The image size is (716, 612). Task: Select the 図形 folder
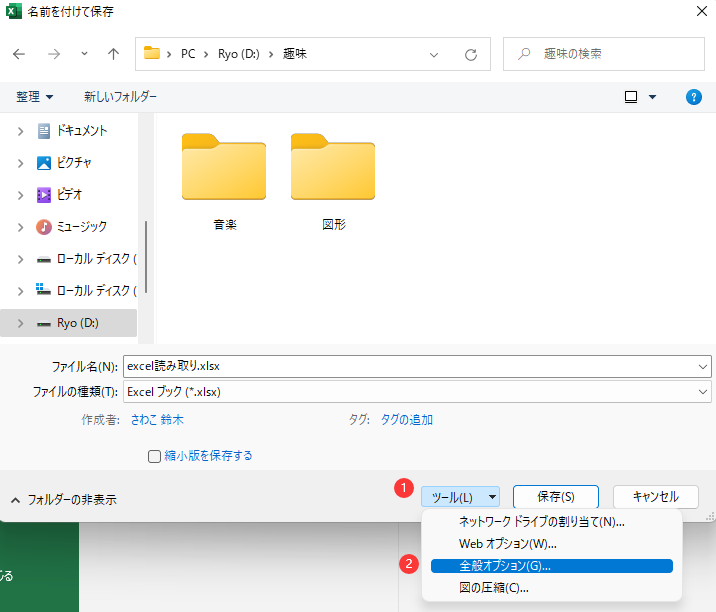[333, 181]
